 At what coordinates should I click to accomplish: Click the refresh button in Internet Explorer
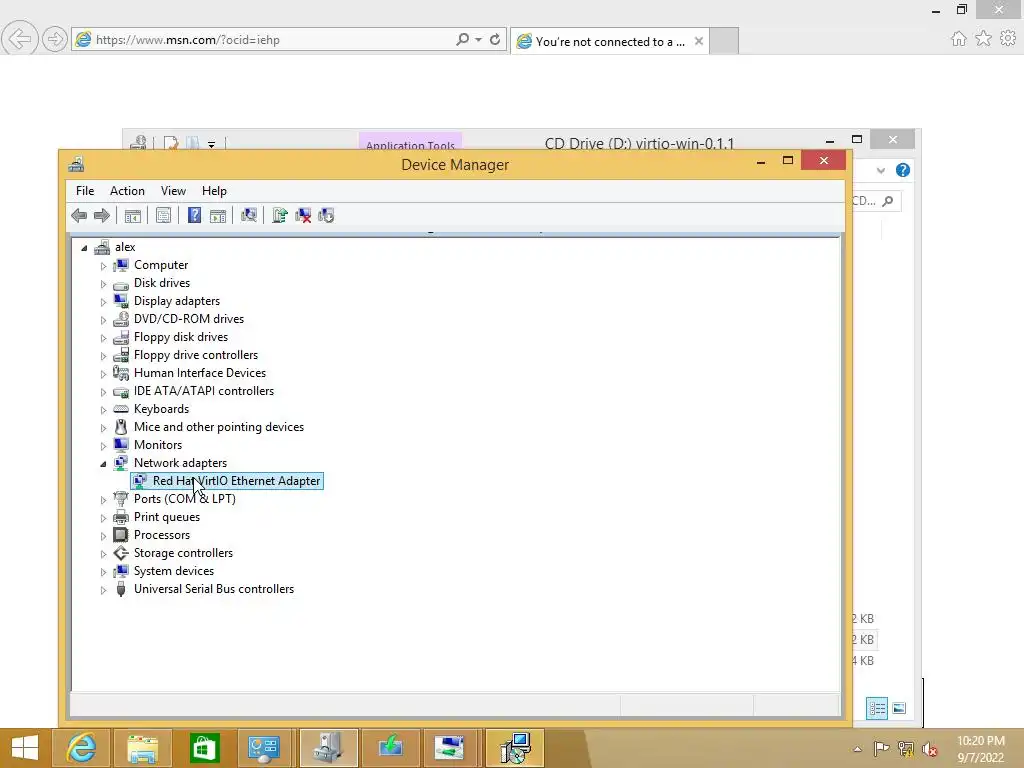tap(495, 39)
